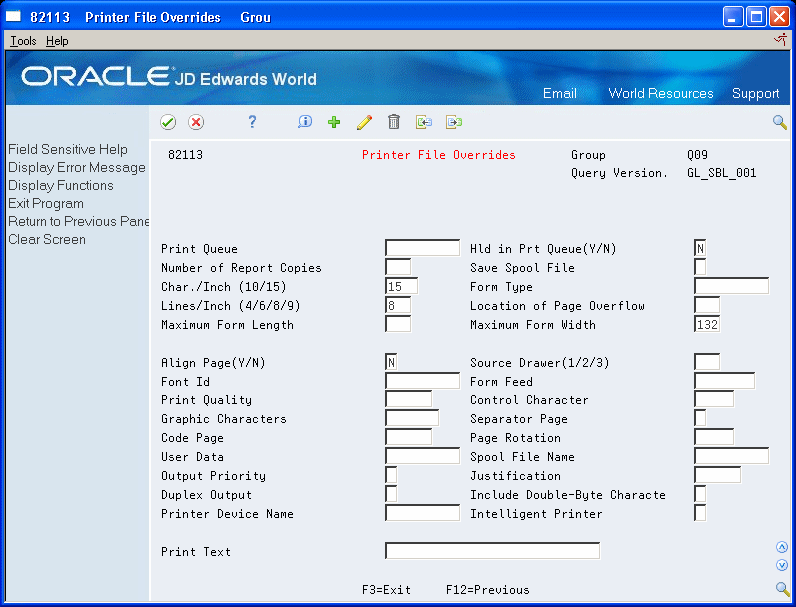The height and width of the screenshot is (607, 796).
Task: Click the Group value Q09
Action: click(697, 155)
